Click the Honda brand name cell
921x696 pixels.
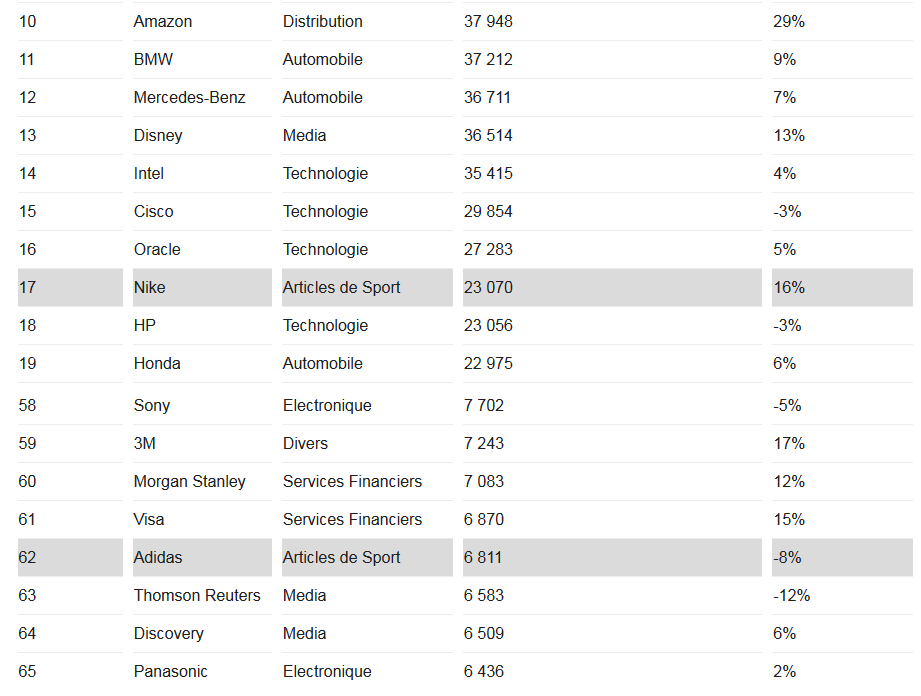[157, 363]
